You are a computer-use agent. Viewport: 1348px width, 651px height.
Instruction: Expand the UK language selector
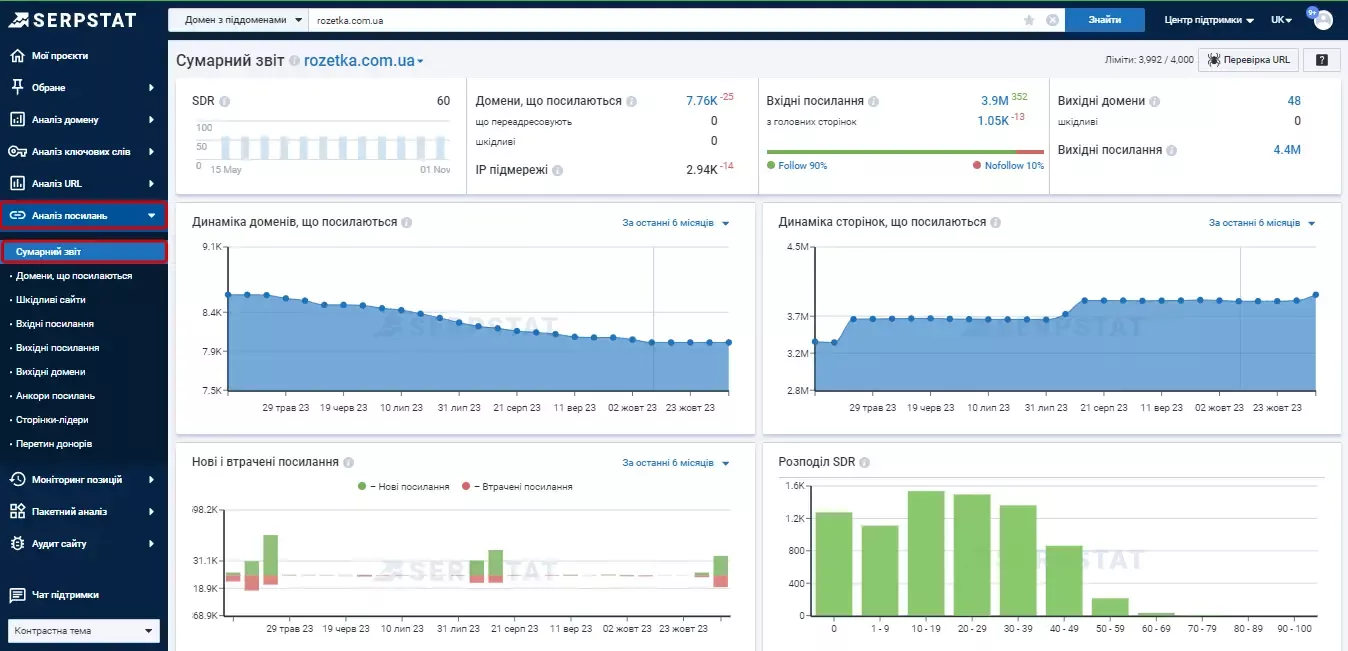1281,20
